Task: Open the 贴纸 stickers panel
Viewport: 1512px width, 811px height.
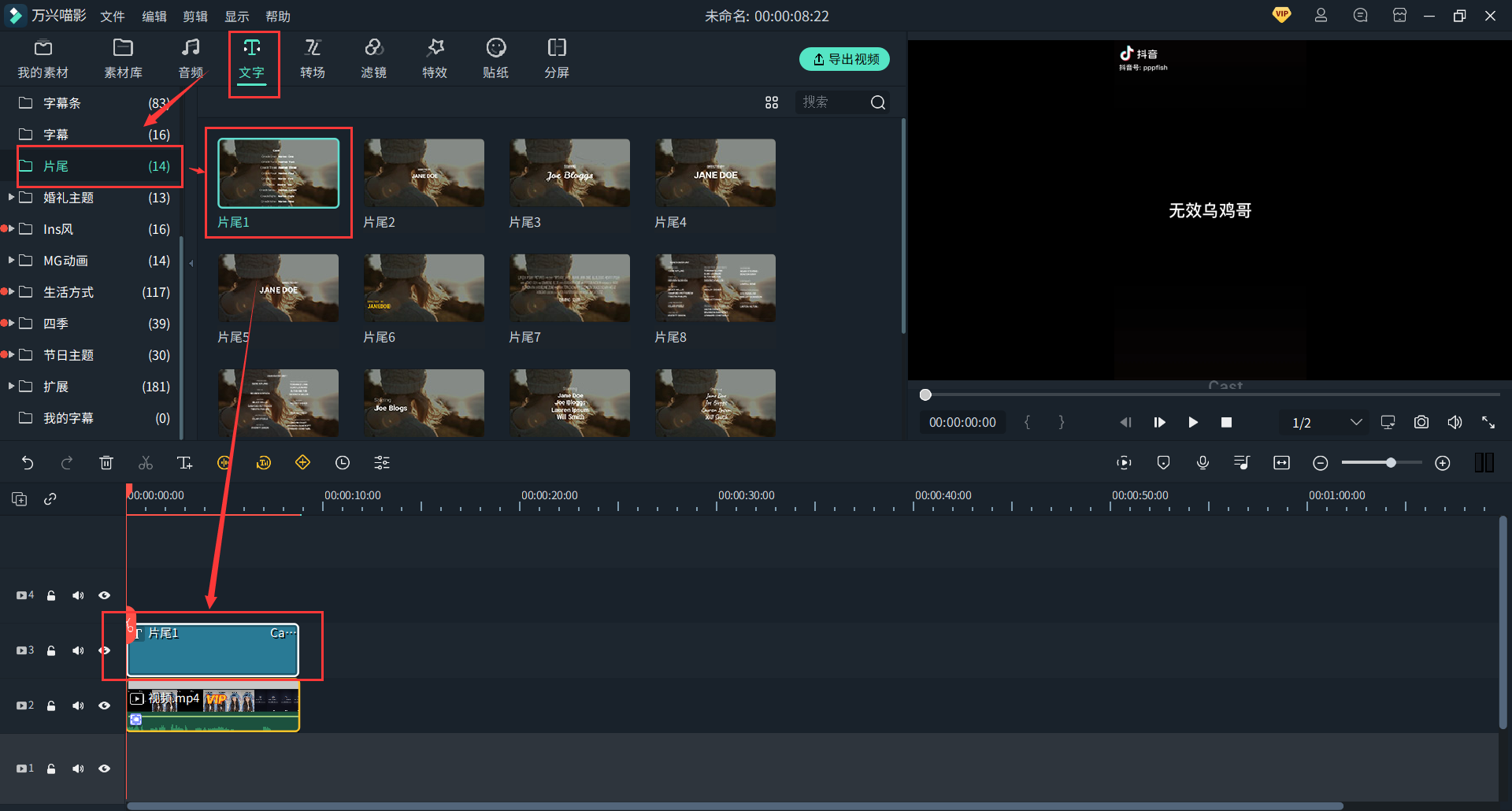Action: click(495, 58)
